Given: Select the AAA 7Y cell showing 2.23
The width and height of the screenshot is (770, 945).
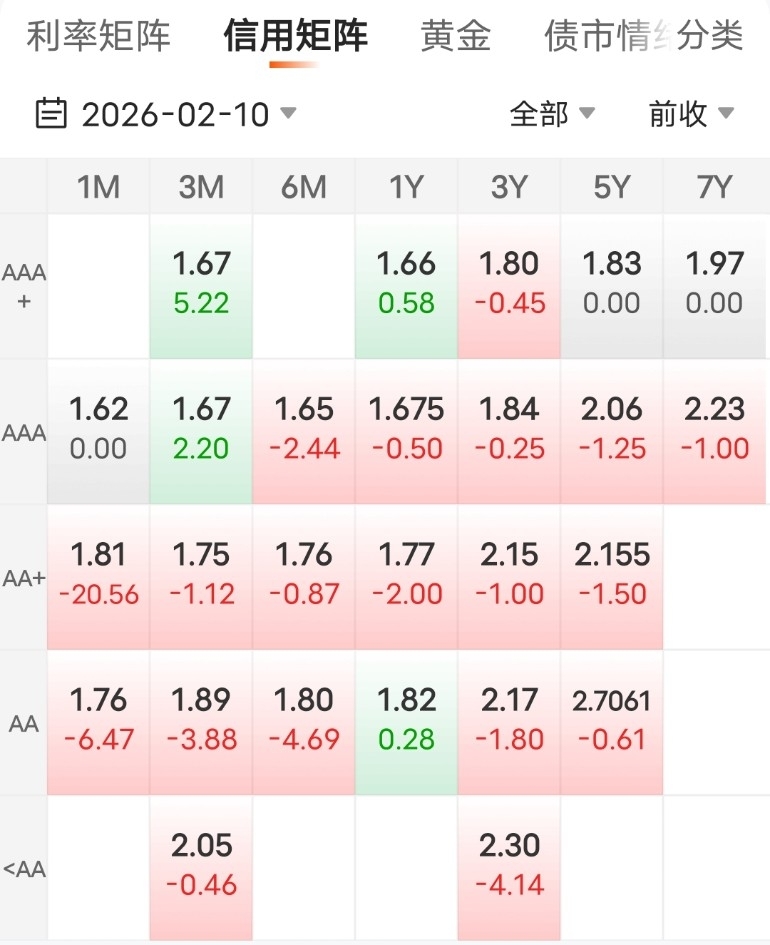Looking at the screenshot, I should click(x=715, y=429).
